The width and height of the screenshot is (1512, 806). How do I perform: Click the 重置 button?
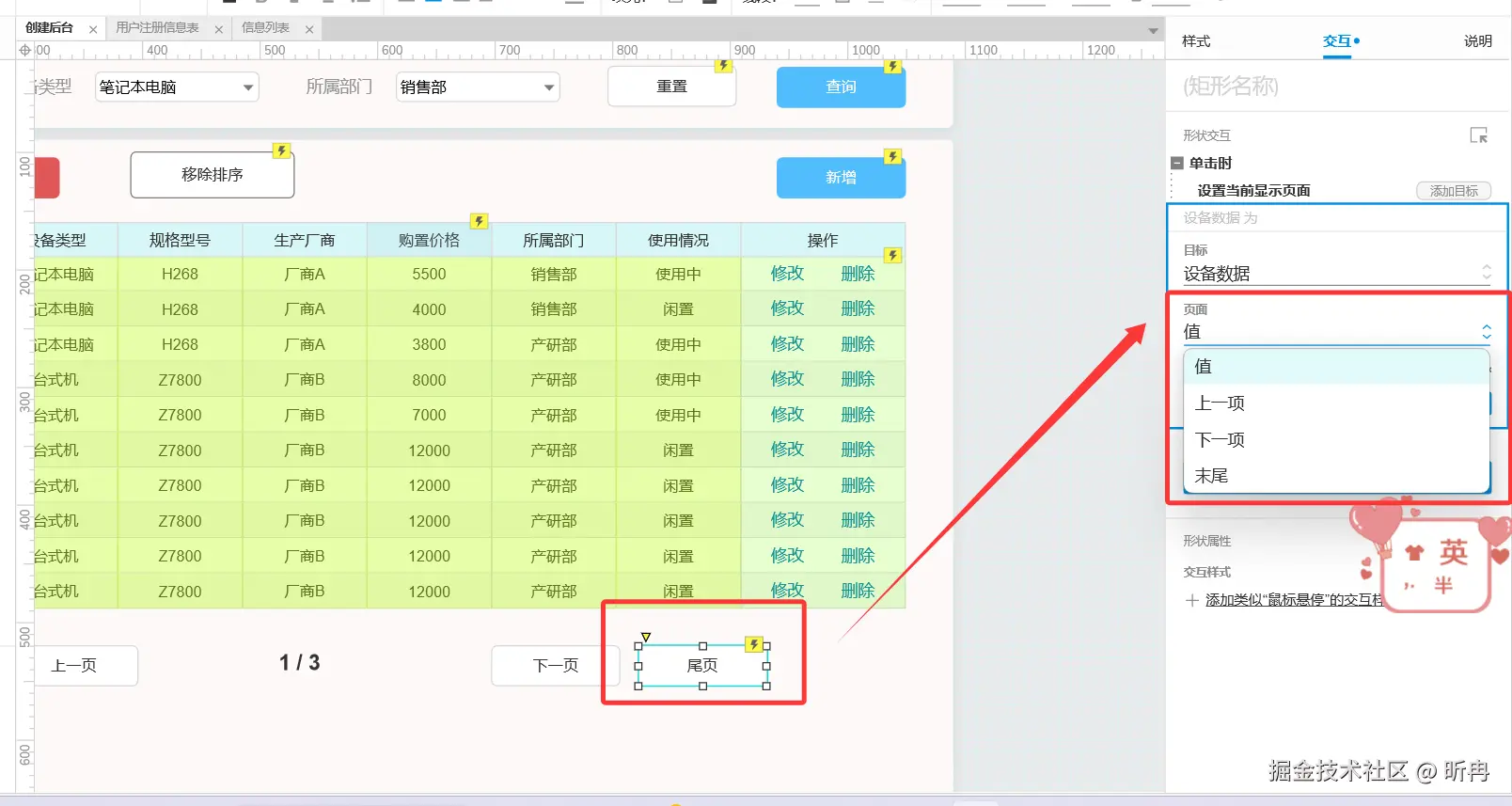click(671, 87)
